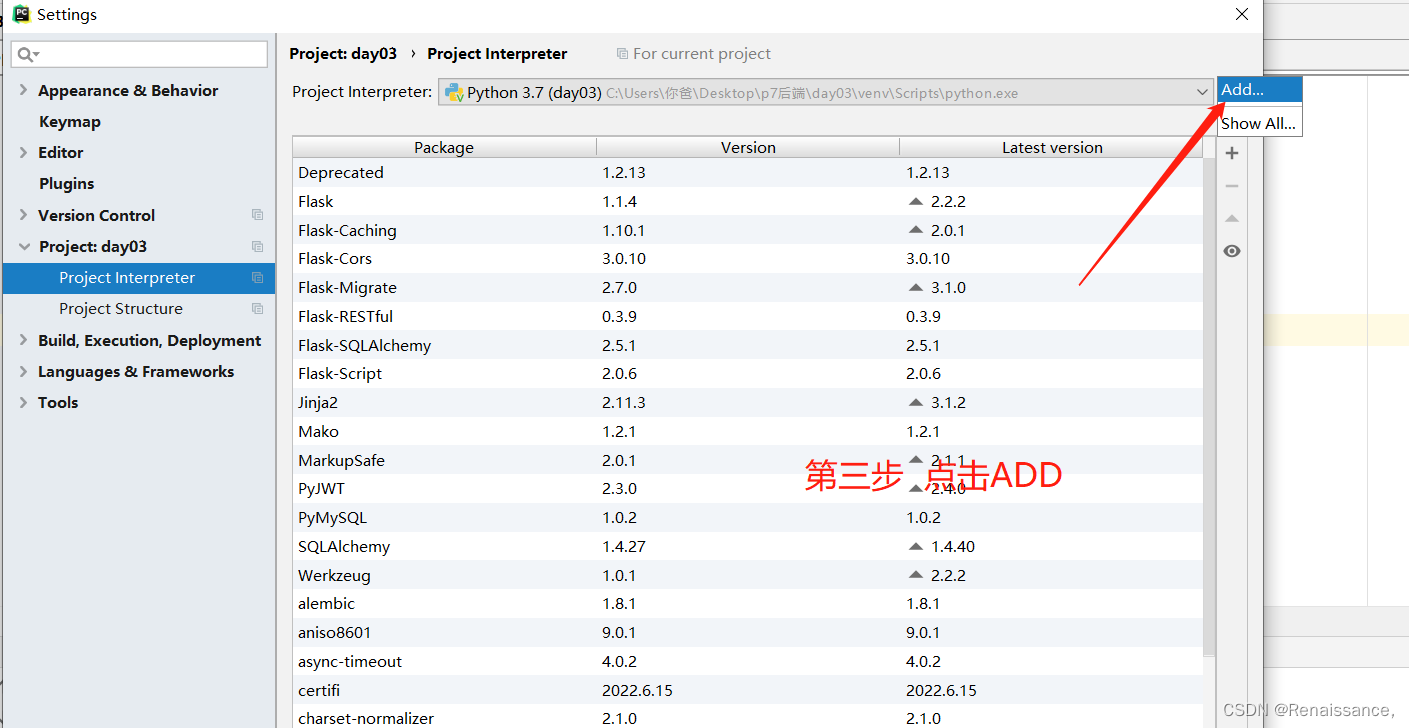Click Project: day03 breadcrumb

click(x=343, y=54)
